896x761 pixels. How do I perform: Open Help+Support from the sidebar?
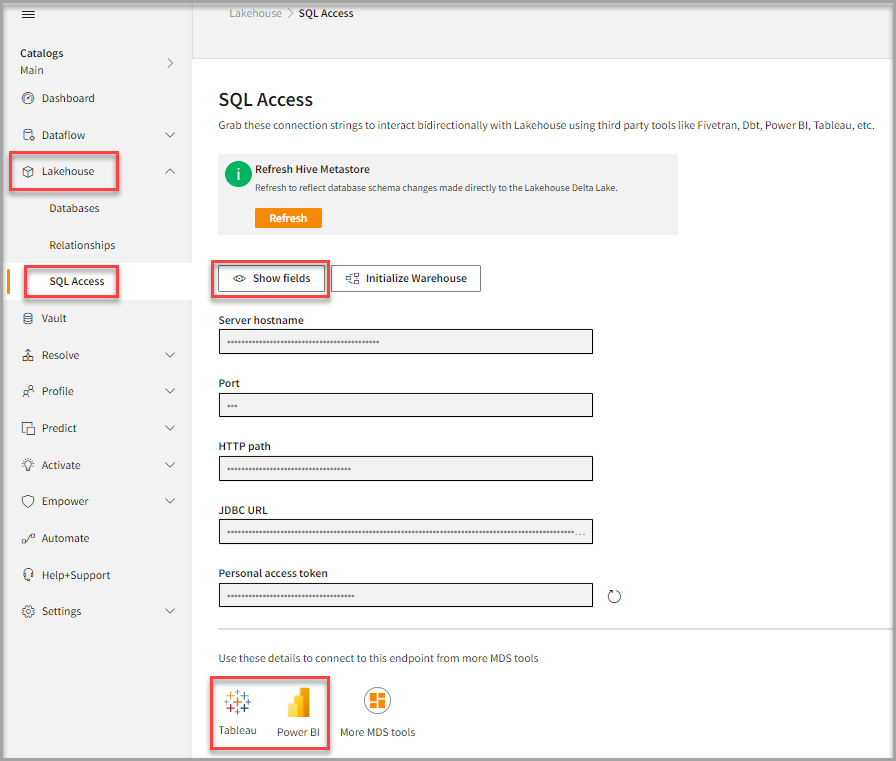tap(75, 575)
